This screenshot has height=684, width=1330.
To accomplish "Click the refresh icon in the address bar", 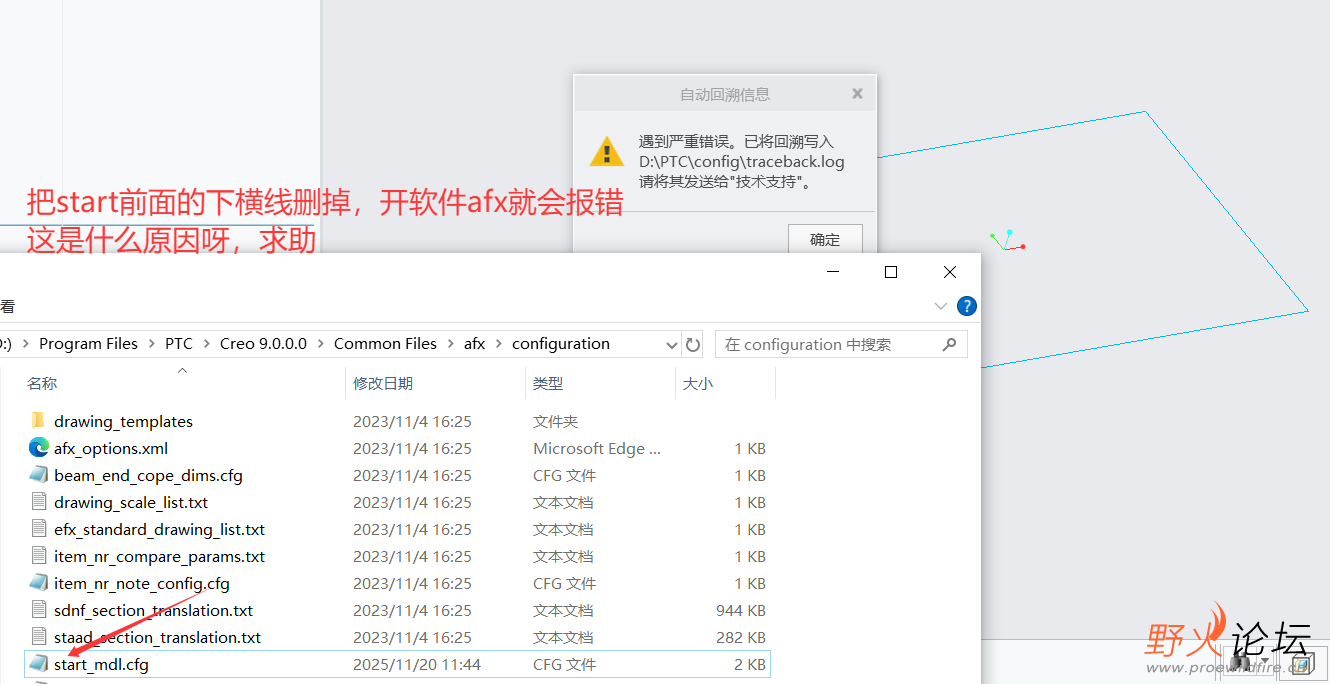I will [x=693, y=343].
